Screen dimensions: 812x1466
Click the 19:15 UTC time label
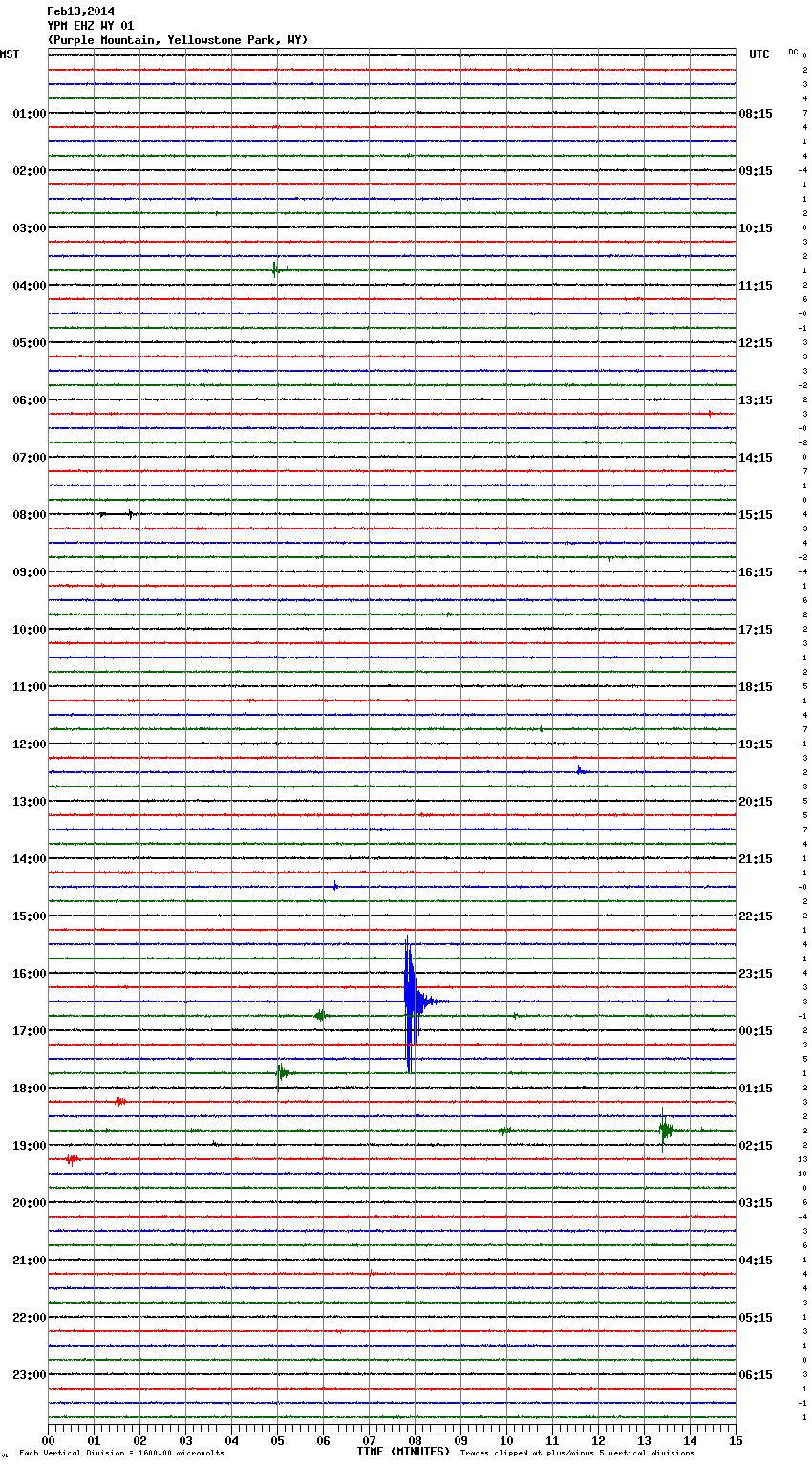coord(756,744)
